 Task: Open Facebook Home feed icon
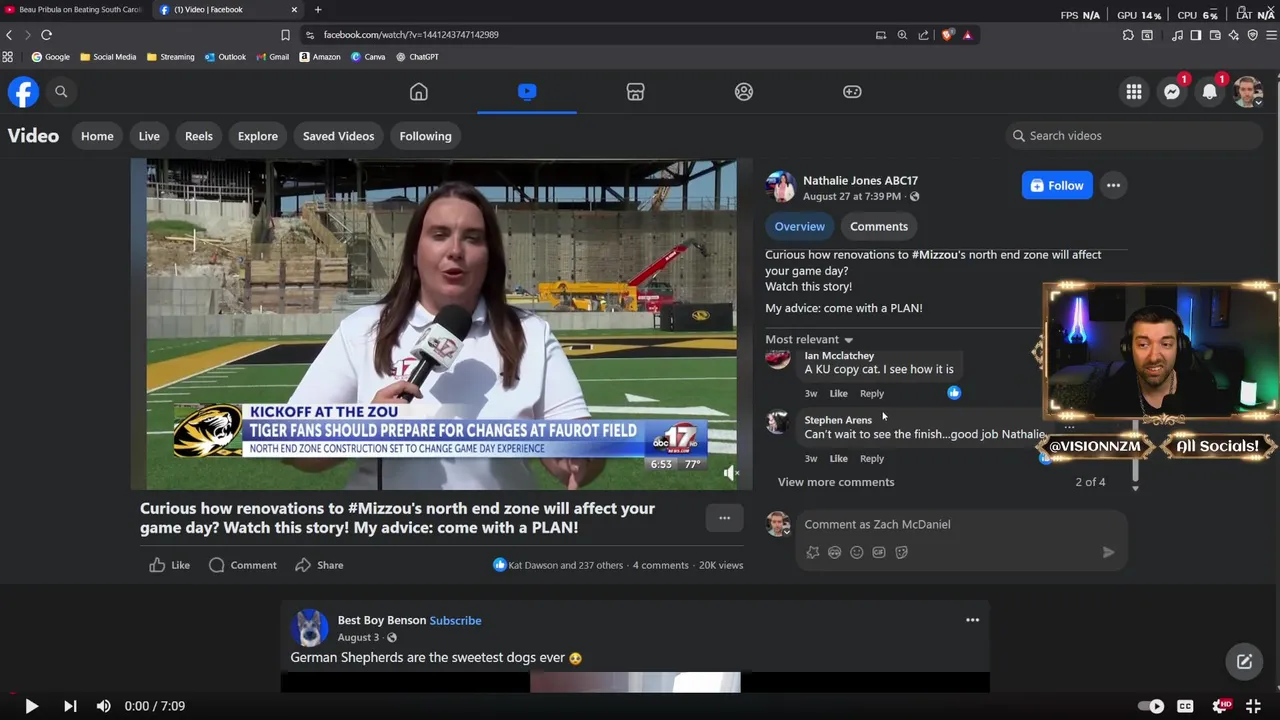[419, 92]
